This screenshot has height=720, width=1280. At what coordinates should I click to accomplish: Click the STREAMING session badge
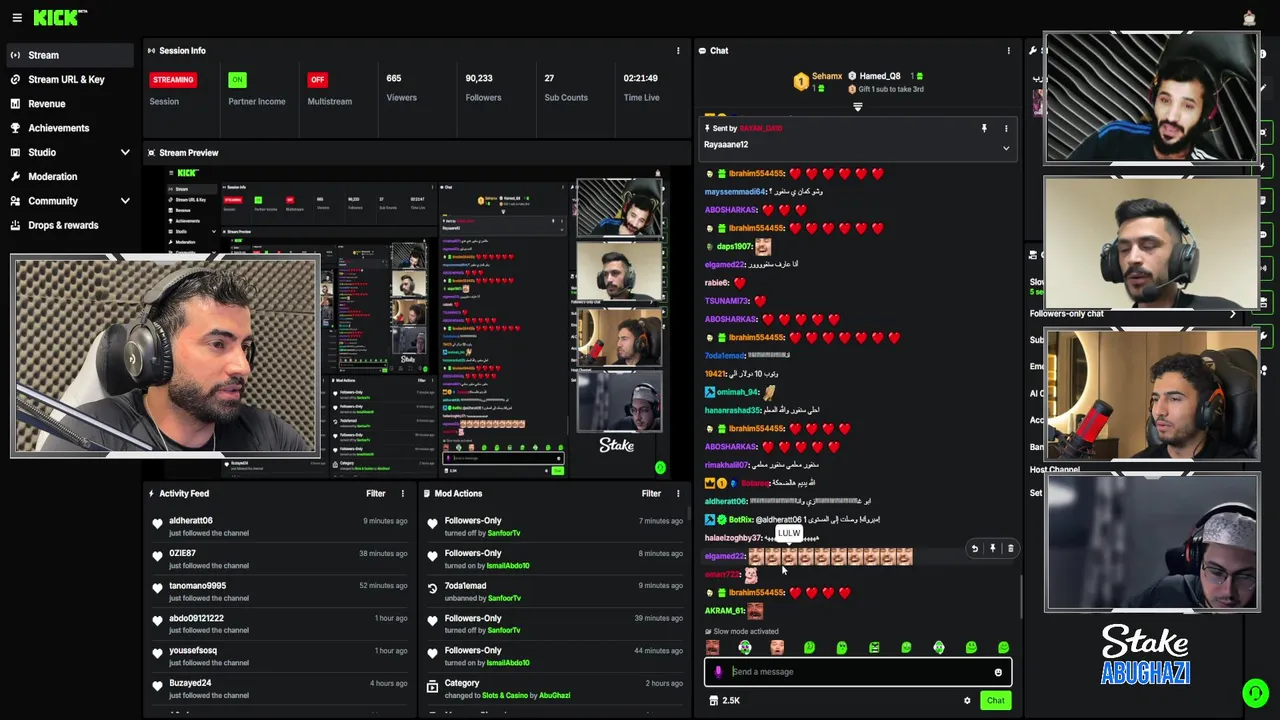[173, 80]
